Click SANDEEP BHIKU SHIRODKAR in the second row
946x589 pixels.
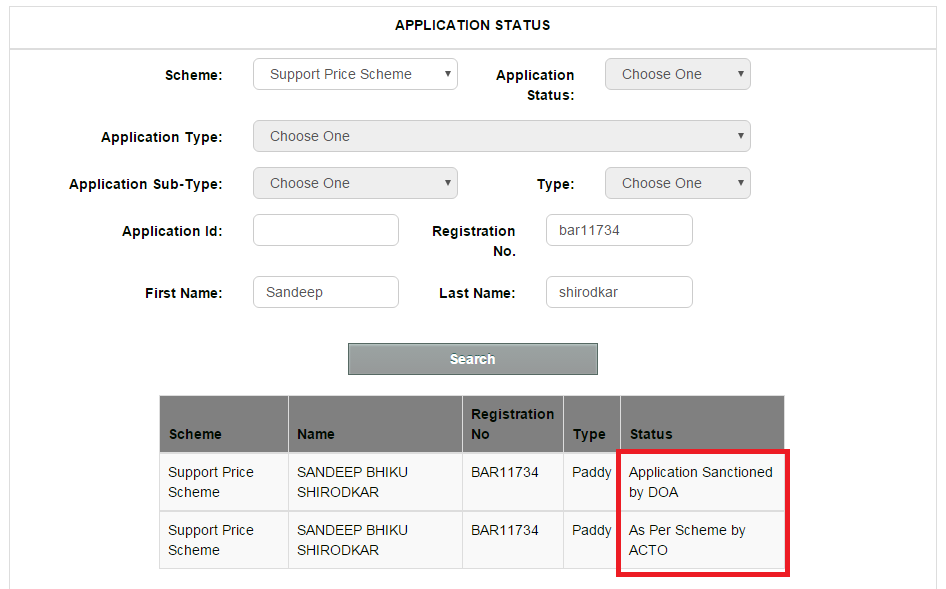(x=352, y=540)
